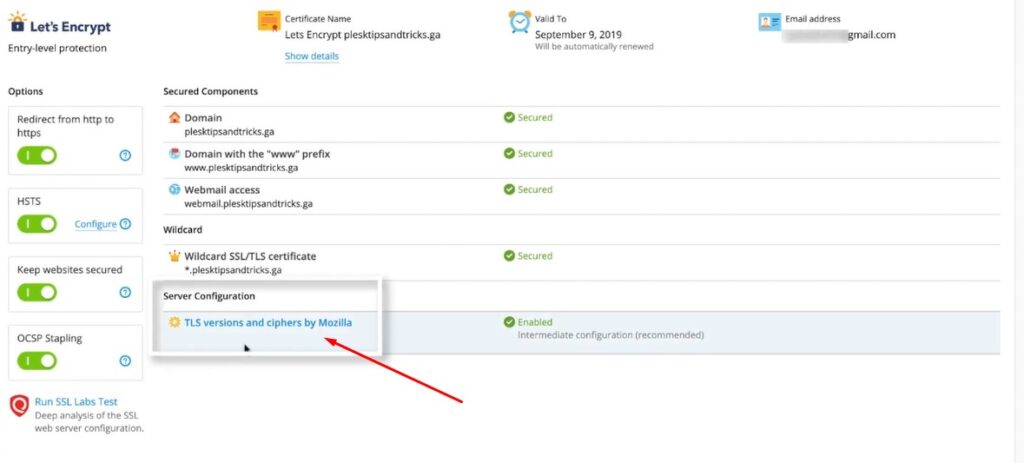Image resolution: width=1024 pixels, height=463 pixels.
Task: Click the Wildcard section heading
Action: 183,230
